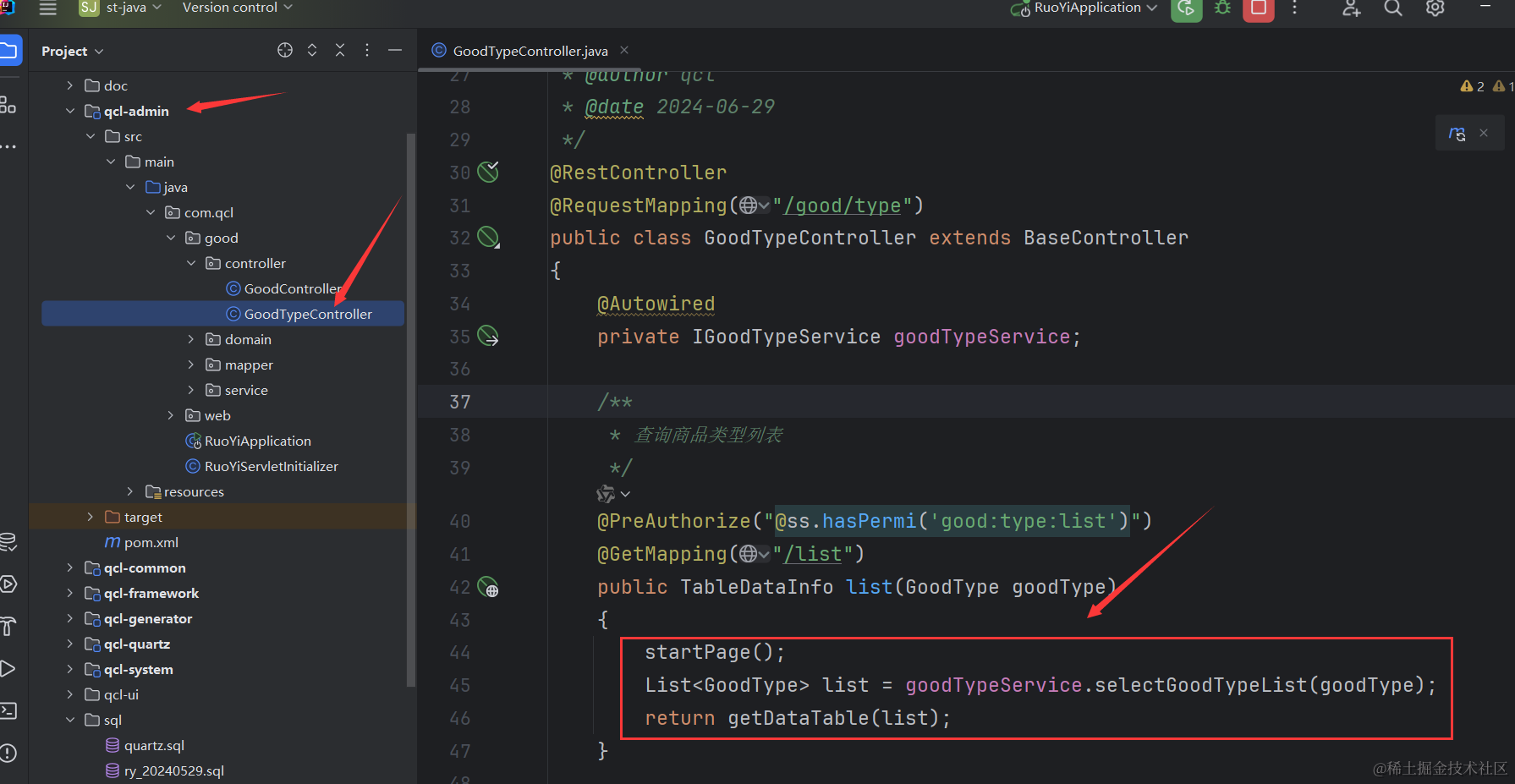Click the Debug bug icon in toolbar

click(1222, 8)
